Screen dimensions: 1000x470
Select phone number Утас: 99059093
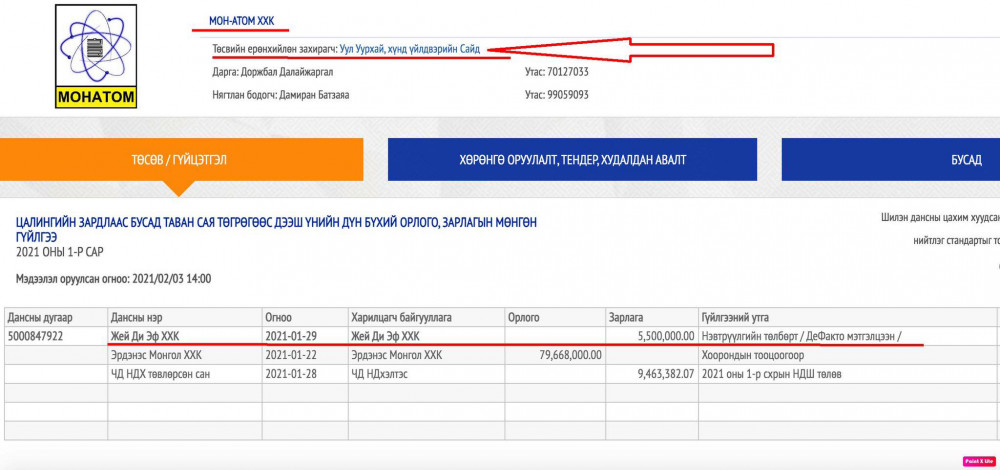556,95
